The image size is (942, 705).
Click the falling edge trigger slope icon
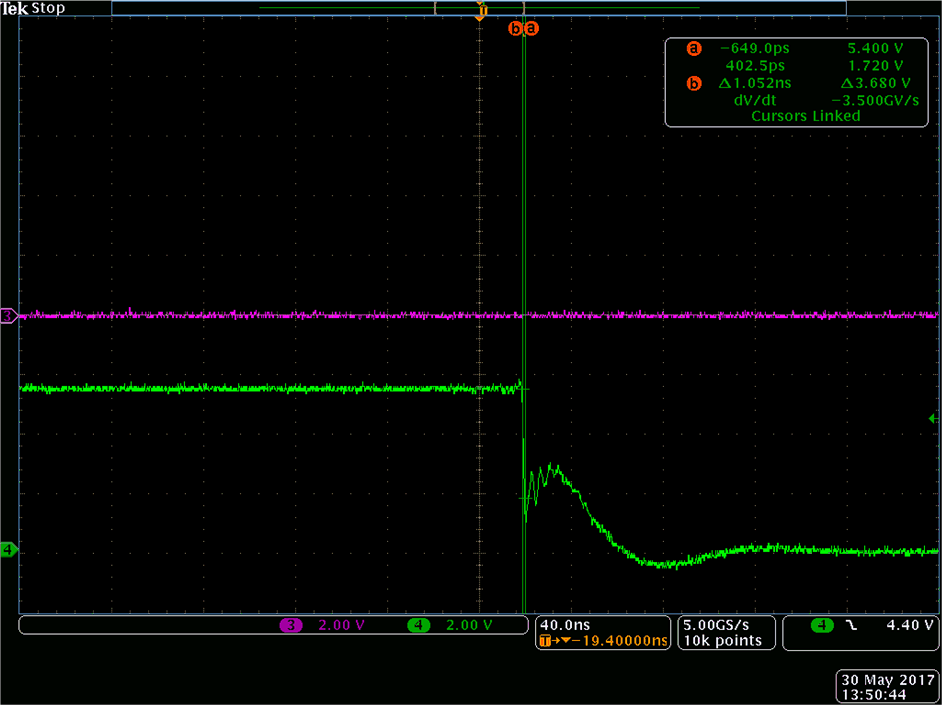coord(849,626)
